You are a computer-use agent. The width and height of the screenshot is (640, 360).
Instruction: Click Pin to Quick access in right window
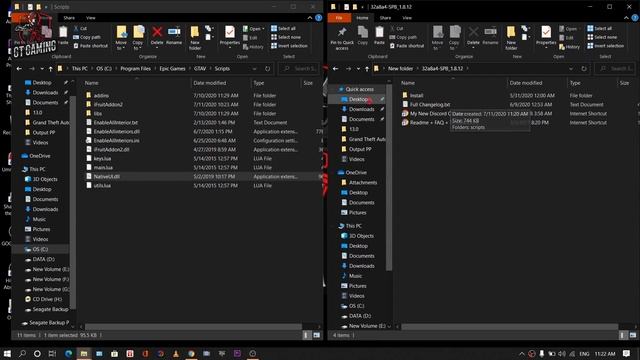tap(342, 38)
